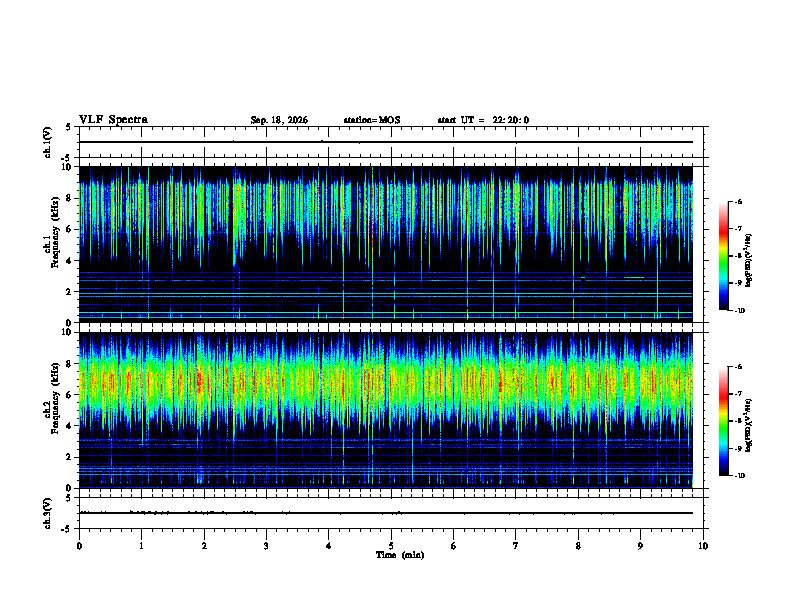Click the 5 minute tick on time axis

click(391, 546)
